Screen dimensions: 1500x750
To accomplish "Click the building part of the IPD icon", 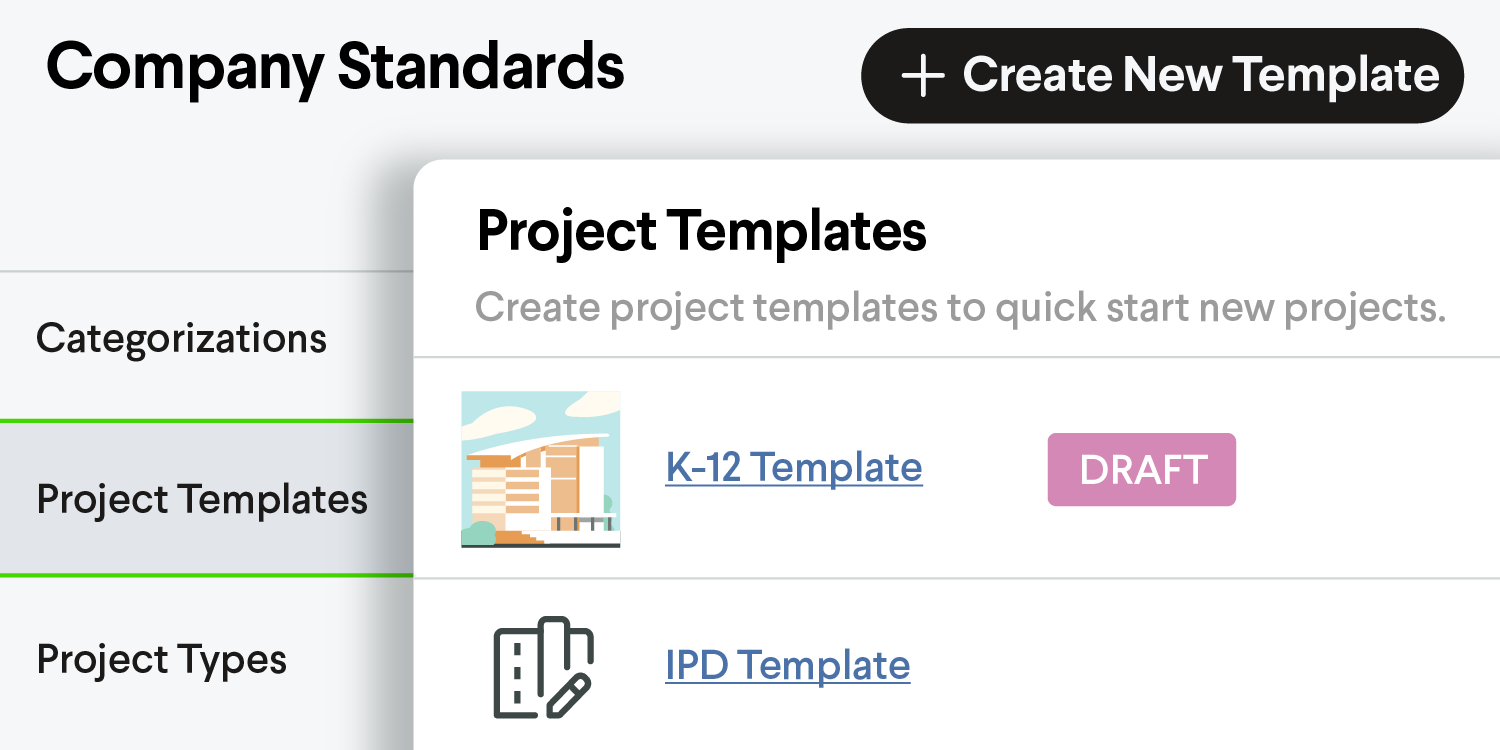I will (523, 667).
